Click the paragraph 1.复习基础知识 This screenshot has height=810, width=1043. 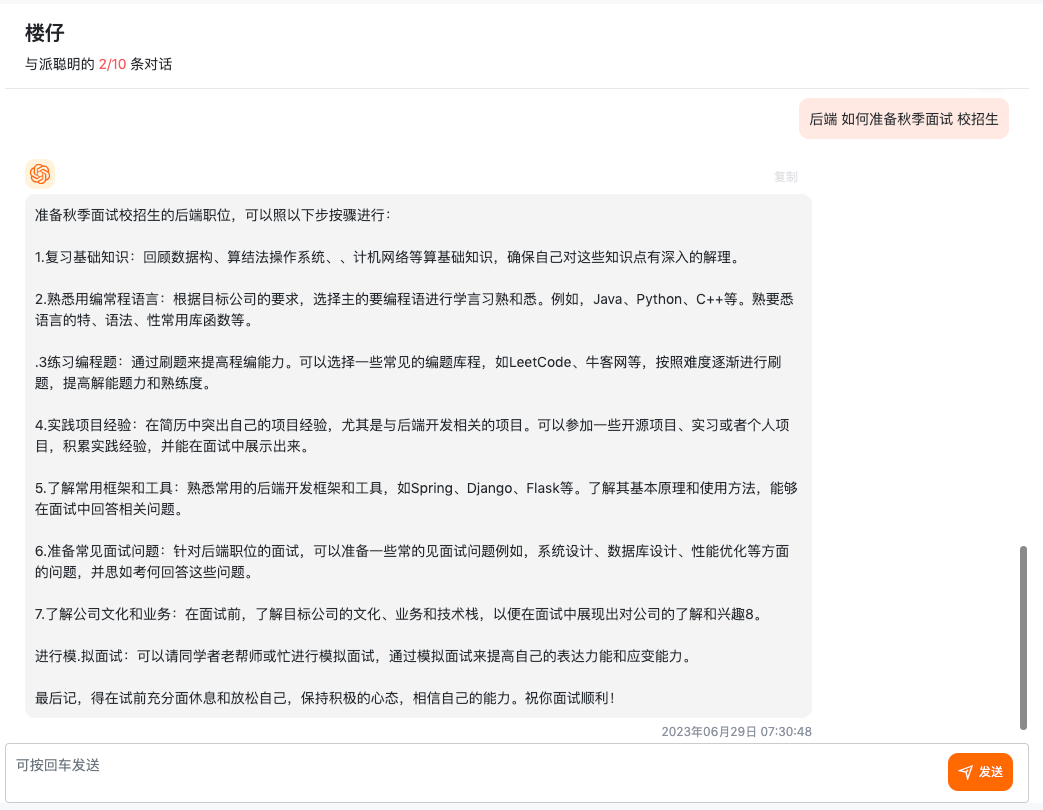[390, 257]
